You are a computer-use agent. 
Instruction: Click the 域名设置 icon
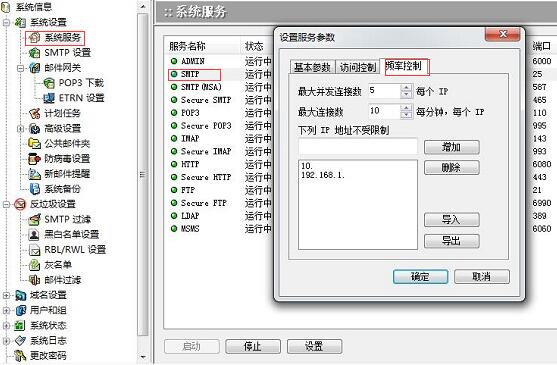click(x=21, y=295)
